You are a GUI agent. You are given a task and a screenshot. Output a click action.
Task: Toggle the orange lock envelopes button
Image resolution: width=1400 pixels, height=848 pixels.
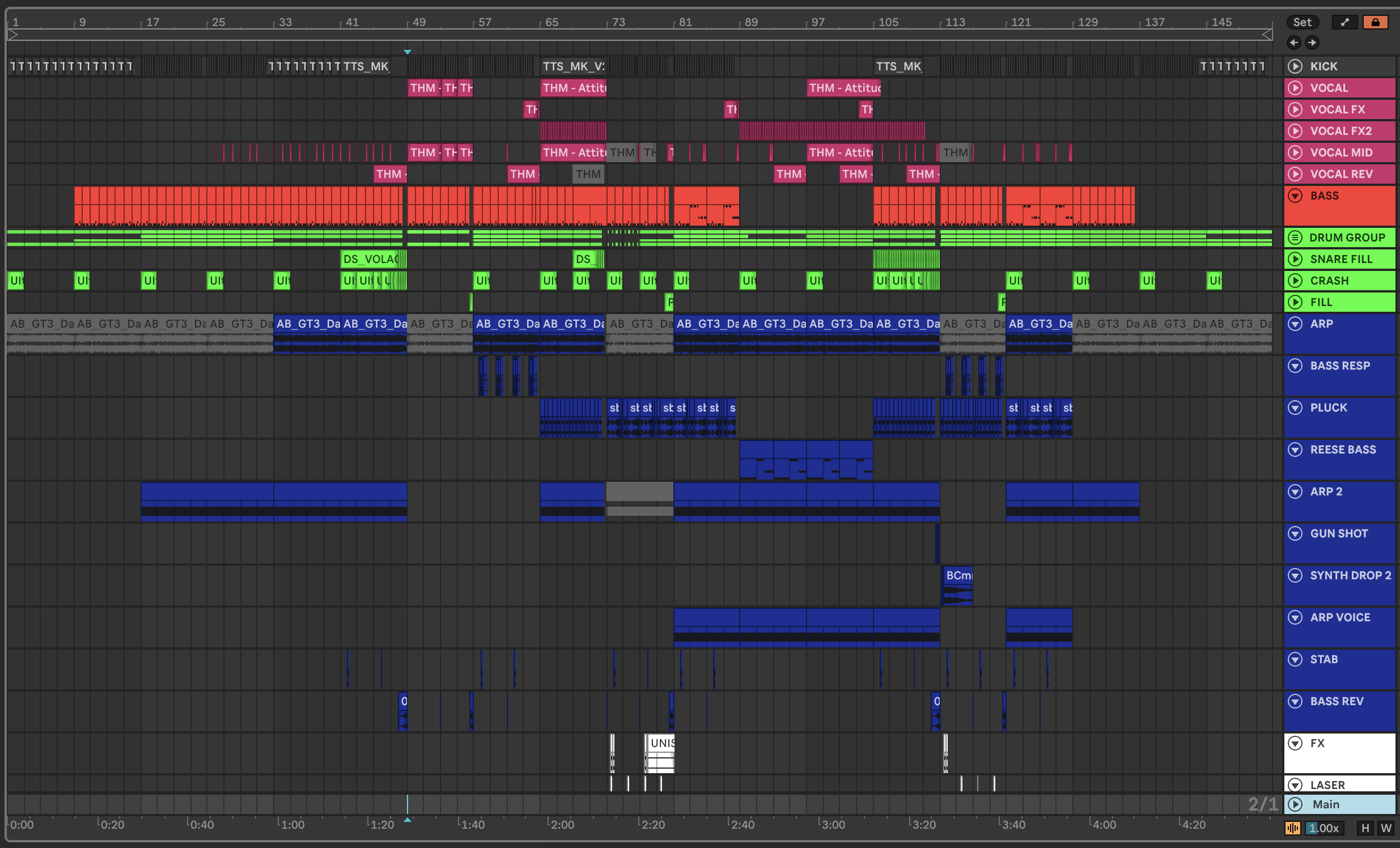coord(1375,22)
